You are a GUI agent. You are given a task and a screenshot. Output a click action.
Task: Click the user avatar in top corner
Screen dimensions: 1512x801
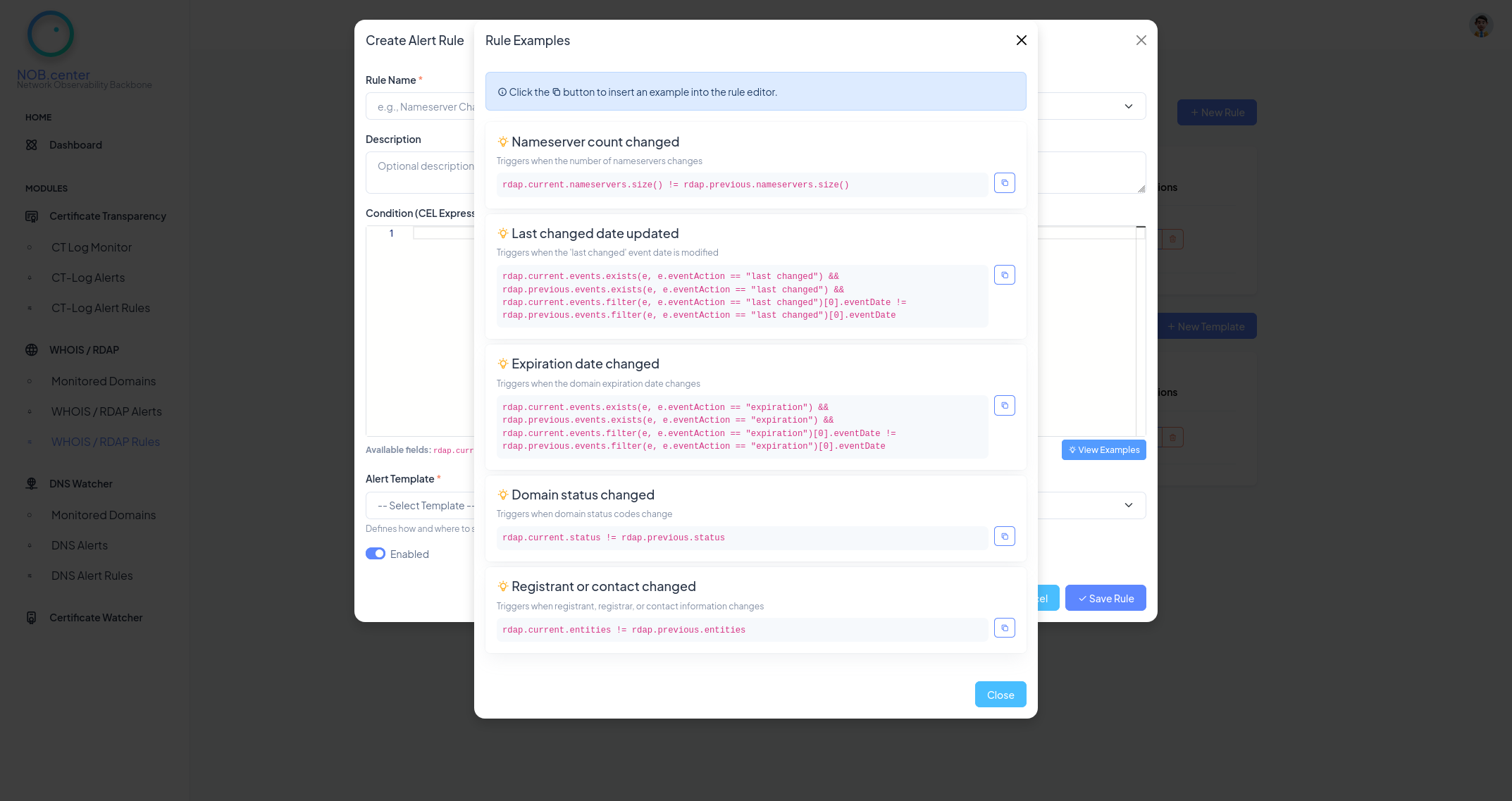point(1481,26)
